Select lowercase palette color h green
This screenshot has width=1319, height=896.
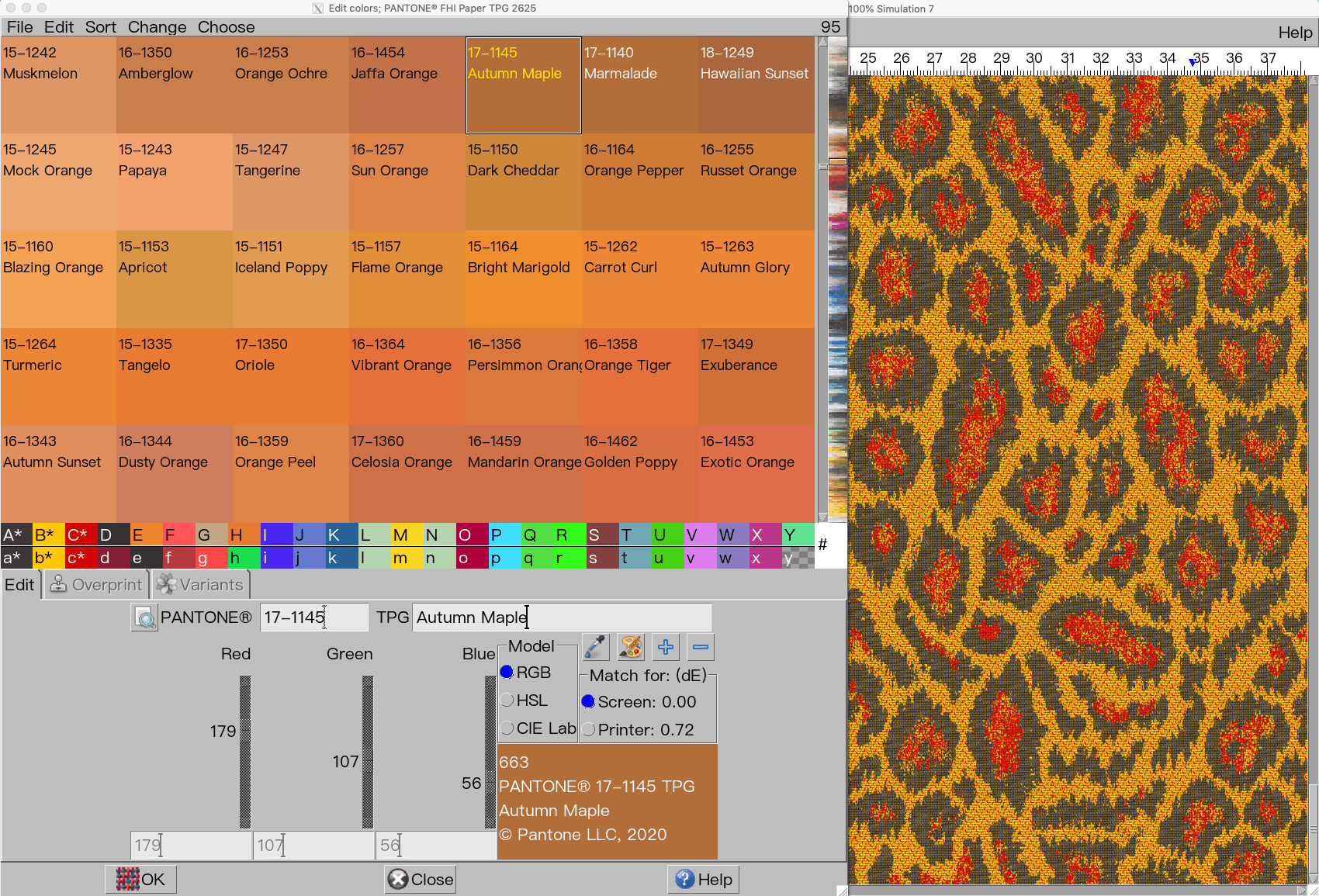pos(244,558)
